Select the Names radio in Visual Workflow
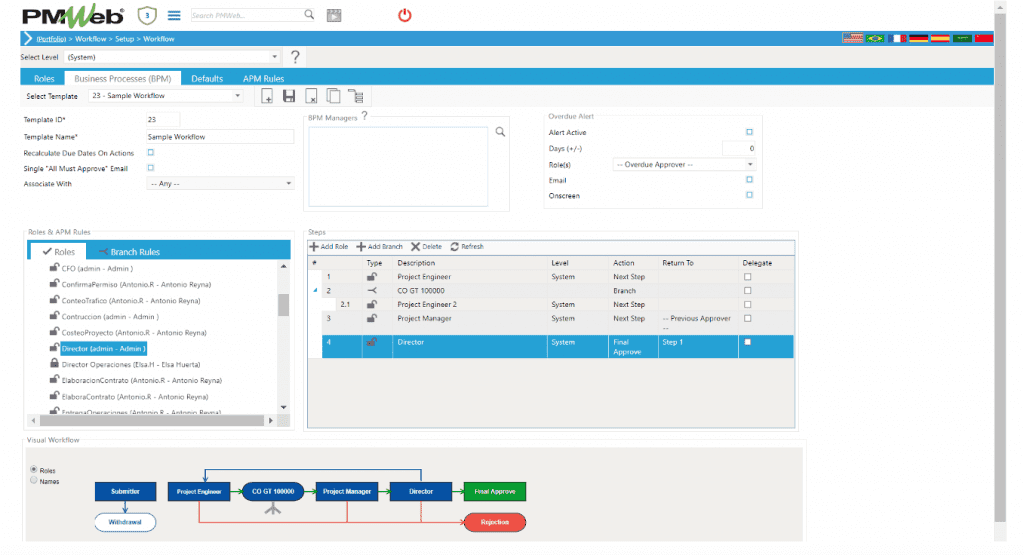Viewport: 1024px width, 555px height. pos(34,481)
